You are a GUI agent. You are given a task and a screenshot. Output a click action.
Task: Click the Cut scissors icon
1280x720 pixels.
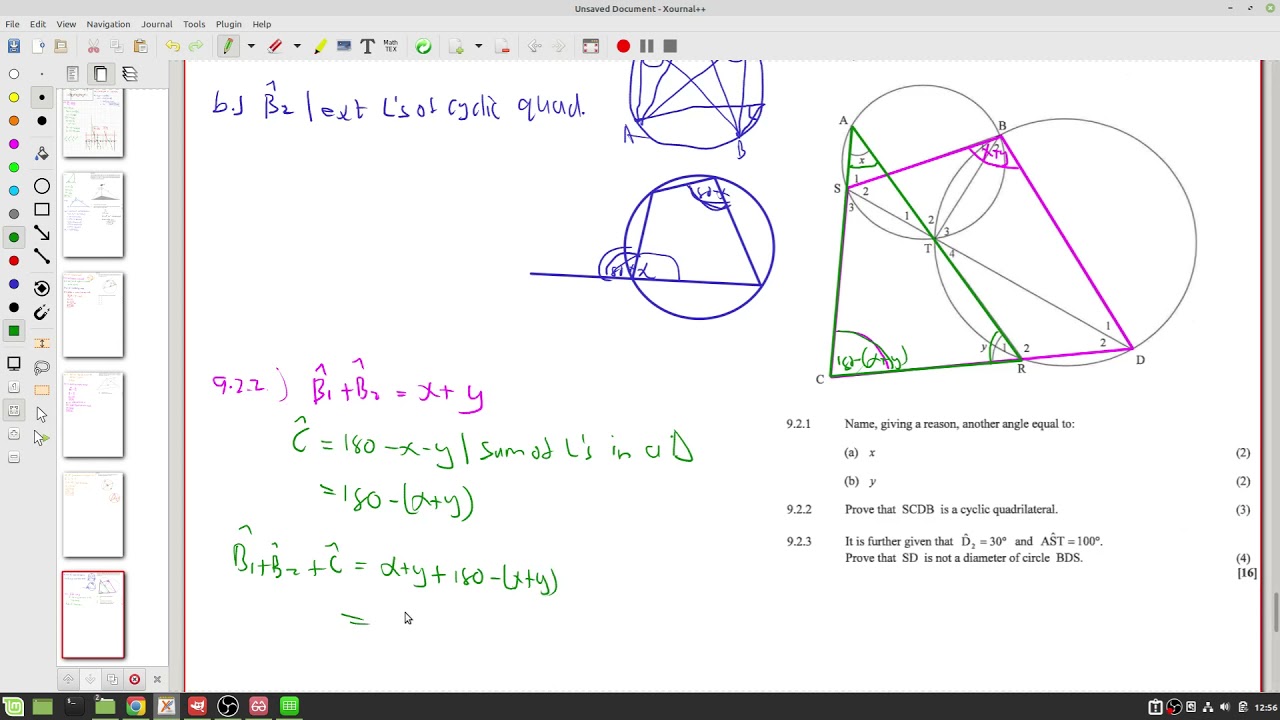93,46
